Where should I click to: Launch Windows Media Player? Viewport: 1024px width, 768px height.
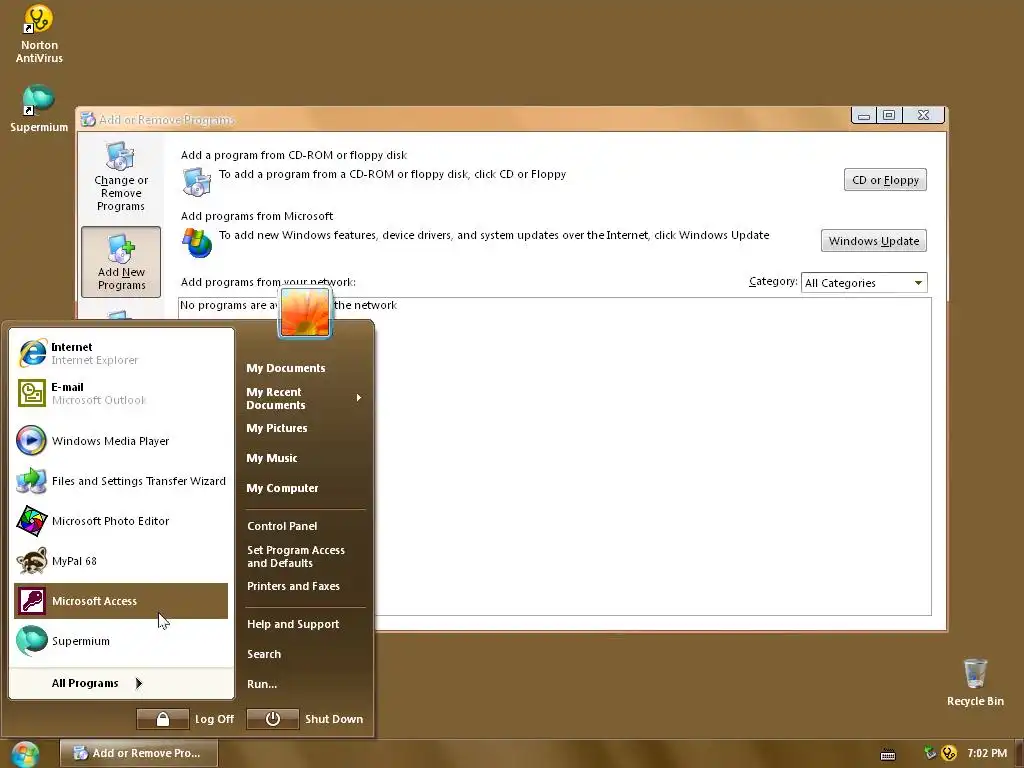click(x=121, y=441)
